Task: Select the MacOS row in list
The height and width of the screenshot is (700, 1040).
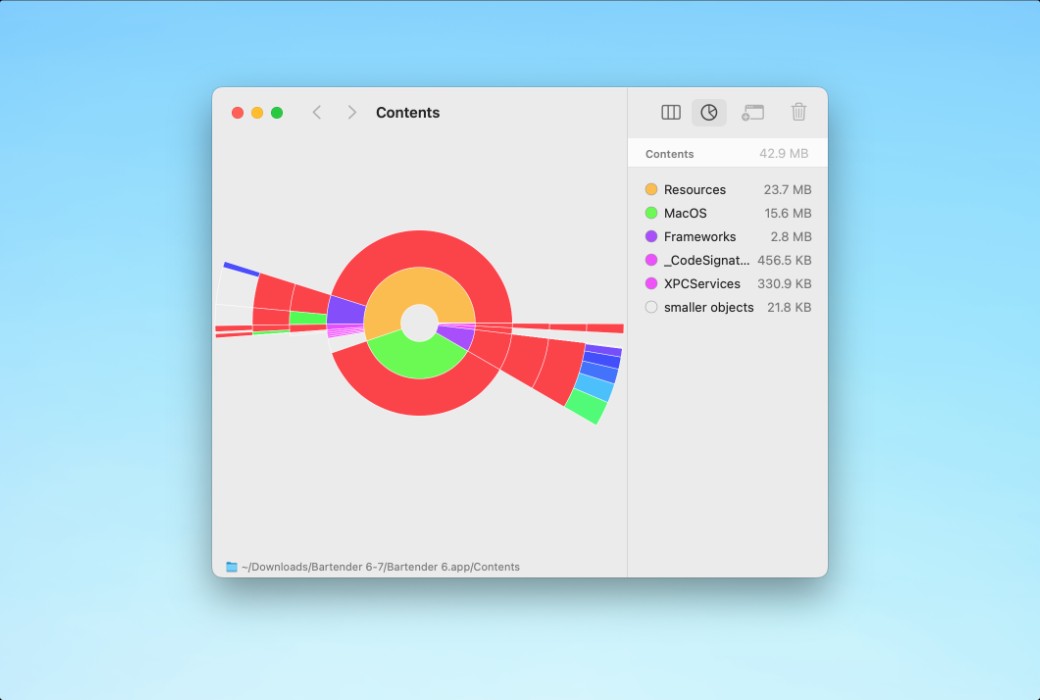Action: 728,213
